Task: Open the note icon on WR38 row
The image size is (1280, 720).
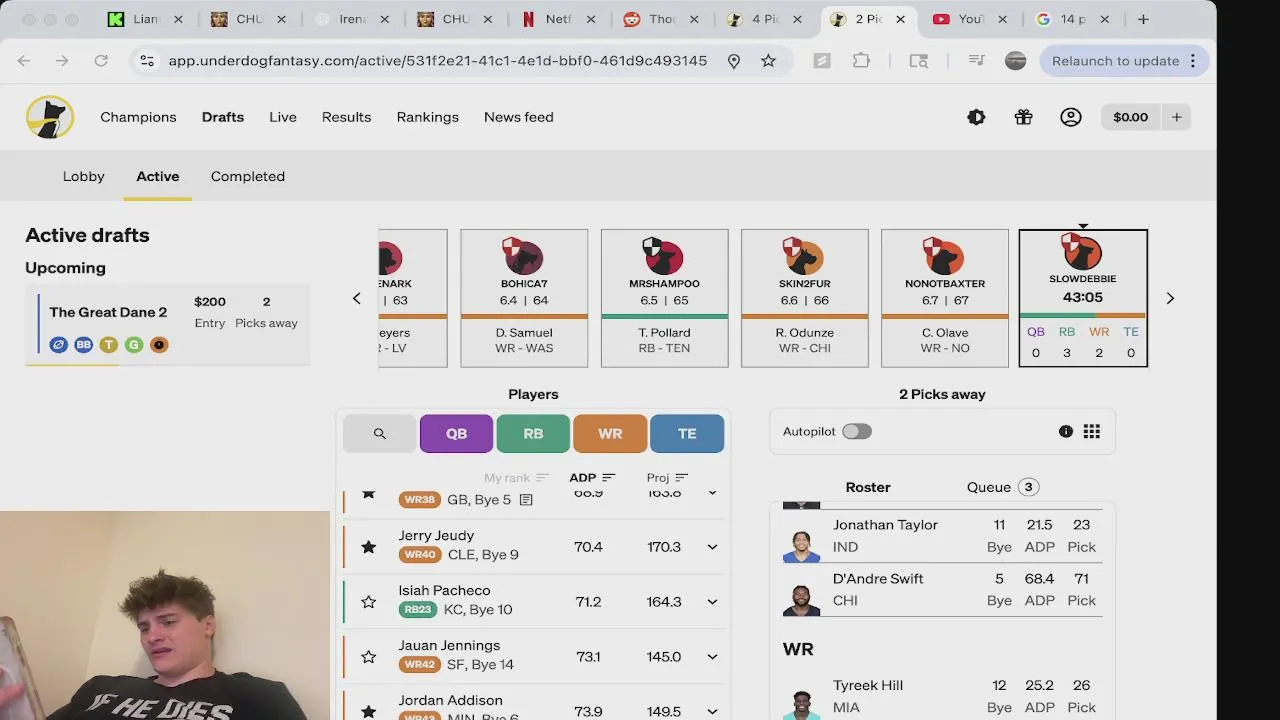Action: point(526,500)
